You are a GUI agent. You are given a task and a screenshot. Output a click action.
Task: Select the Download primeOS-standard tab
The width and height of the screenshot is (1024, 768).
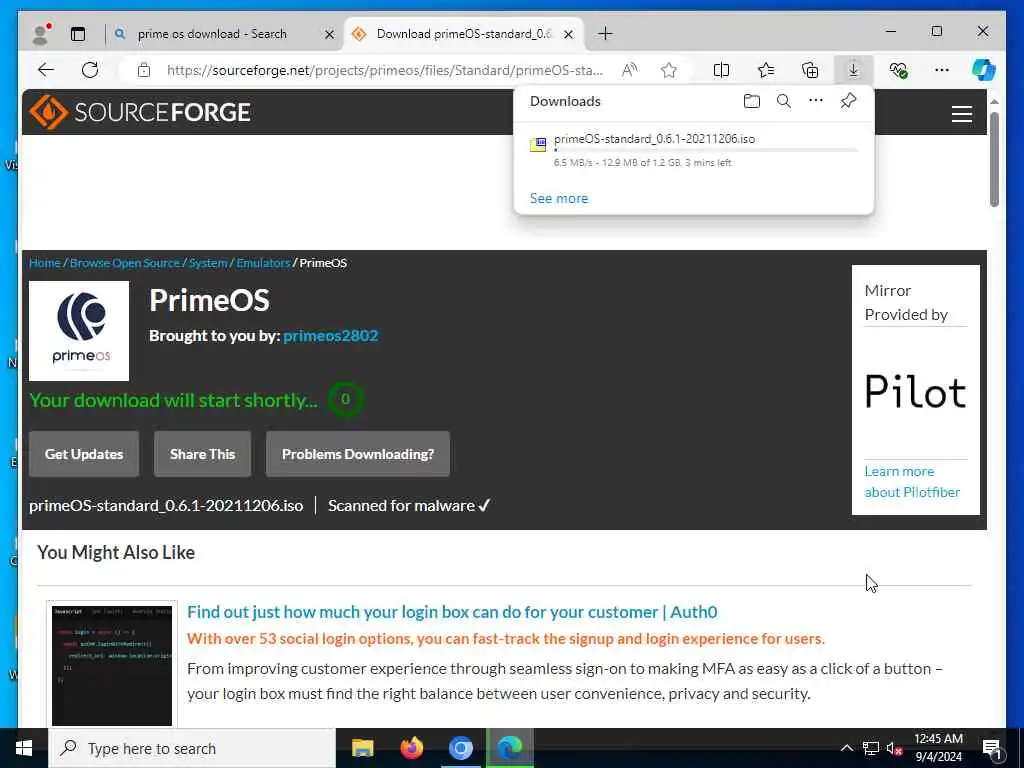coord(464,34)
